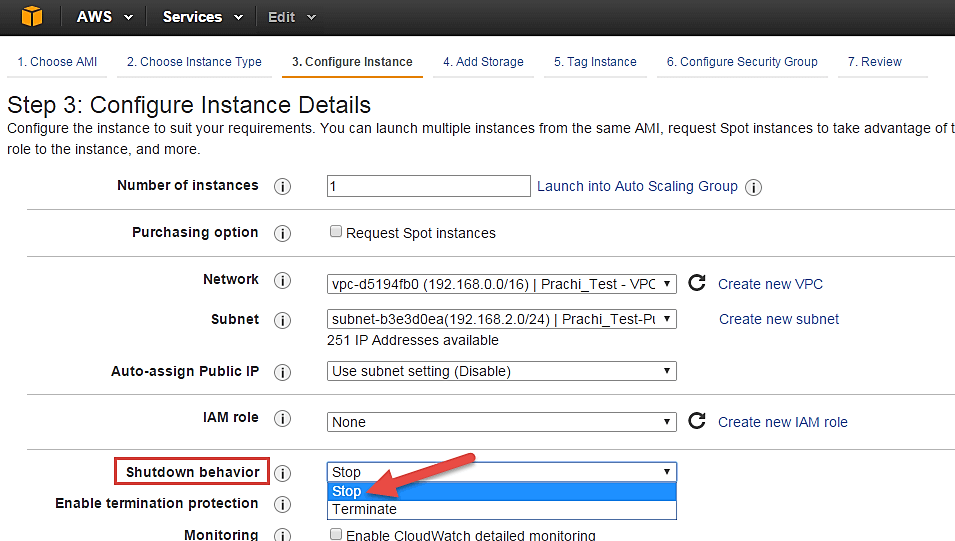The image size is (955, 541).
Task: Enable the Request Spot instances checkbox
Action: pyautogui.click(x=336, y=232)
